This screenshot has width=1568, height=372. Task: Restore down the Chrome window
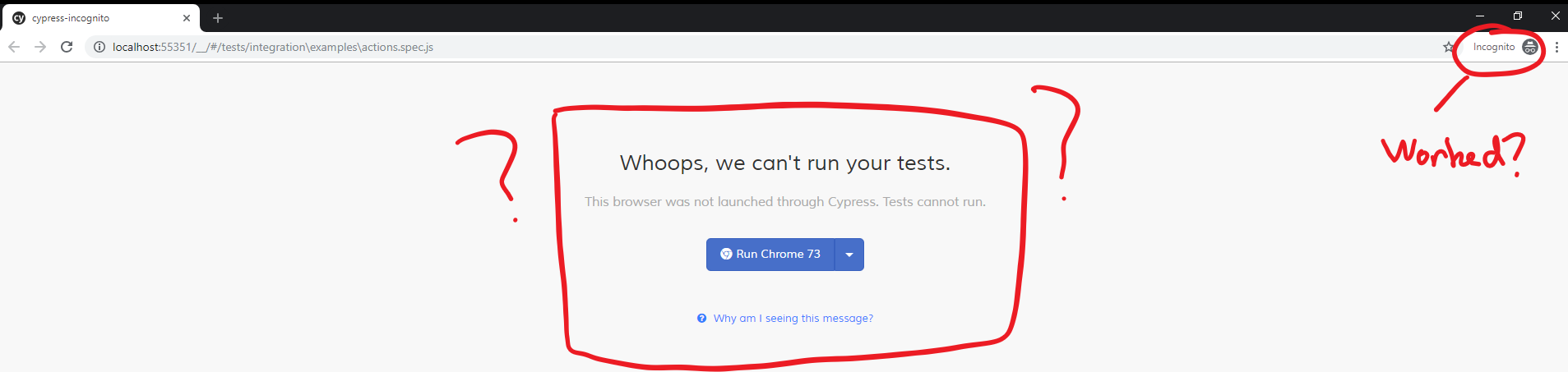(1517, 16)
